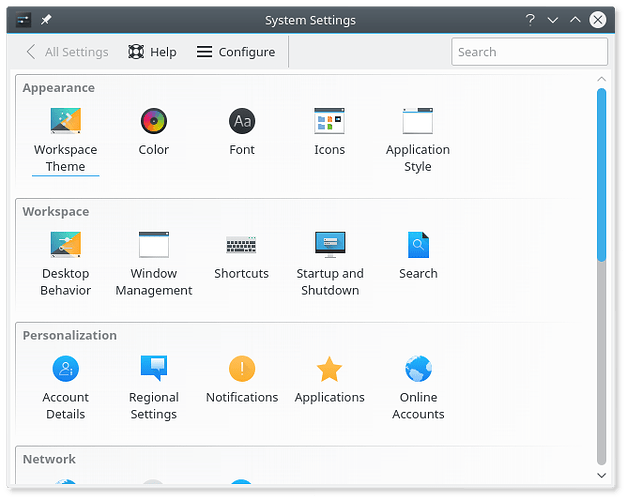Open Regional Settings module
This screenshot has width=626, height=500.
point(153,370)
